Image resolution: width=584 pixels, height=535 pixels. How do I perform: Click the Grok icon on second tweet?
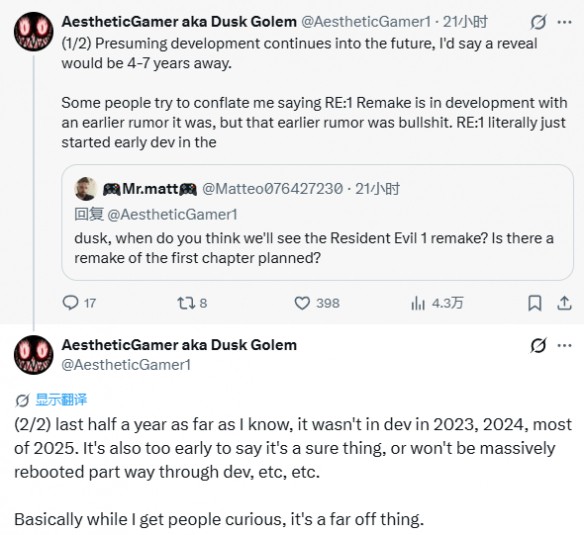point(539,345)
